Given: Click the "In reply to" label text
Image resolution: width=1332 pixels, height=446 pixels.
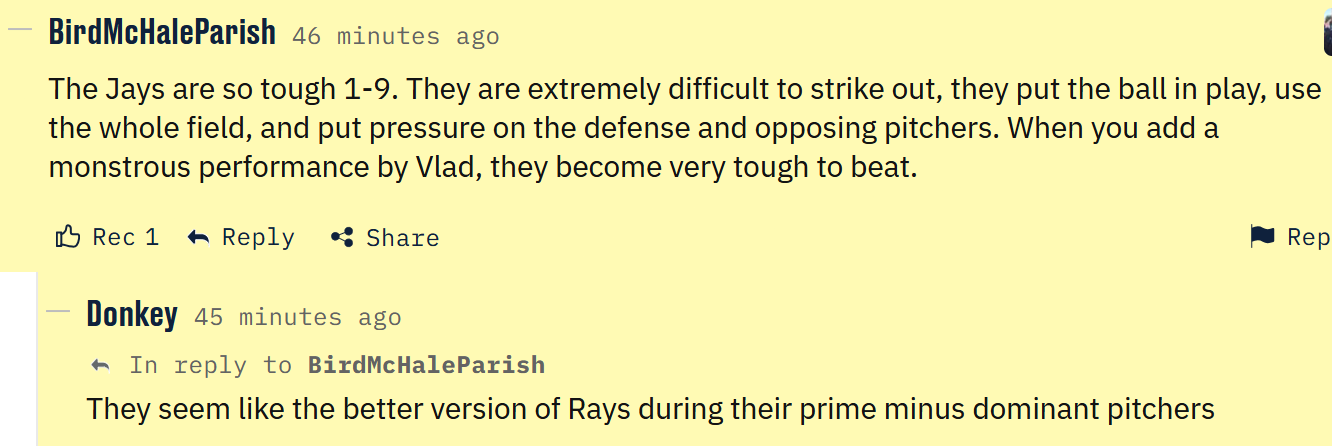Looking at the screenshot, I should [x=210, y=365].
